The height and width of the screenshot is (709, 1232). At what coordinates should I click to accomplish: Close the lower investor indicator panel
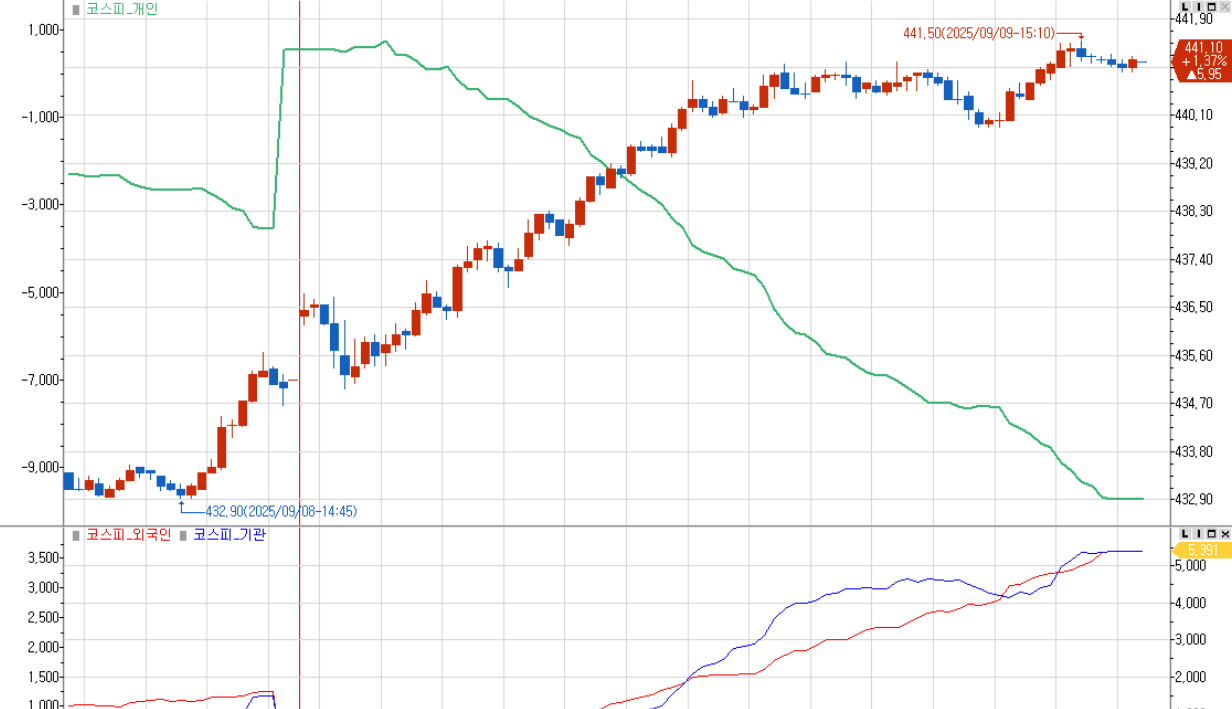[1224, 533]
